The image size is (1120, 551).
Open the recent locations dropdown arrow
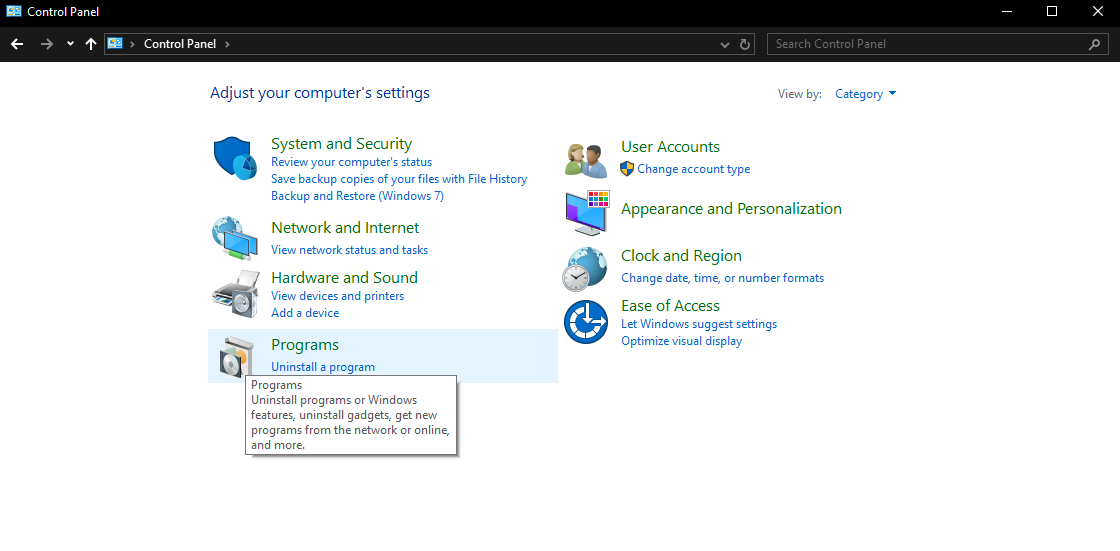pos(70,44)
